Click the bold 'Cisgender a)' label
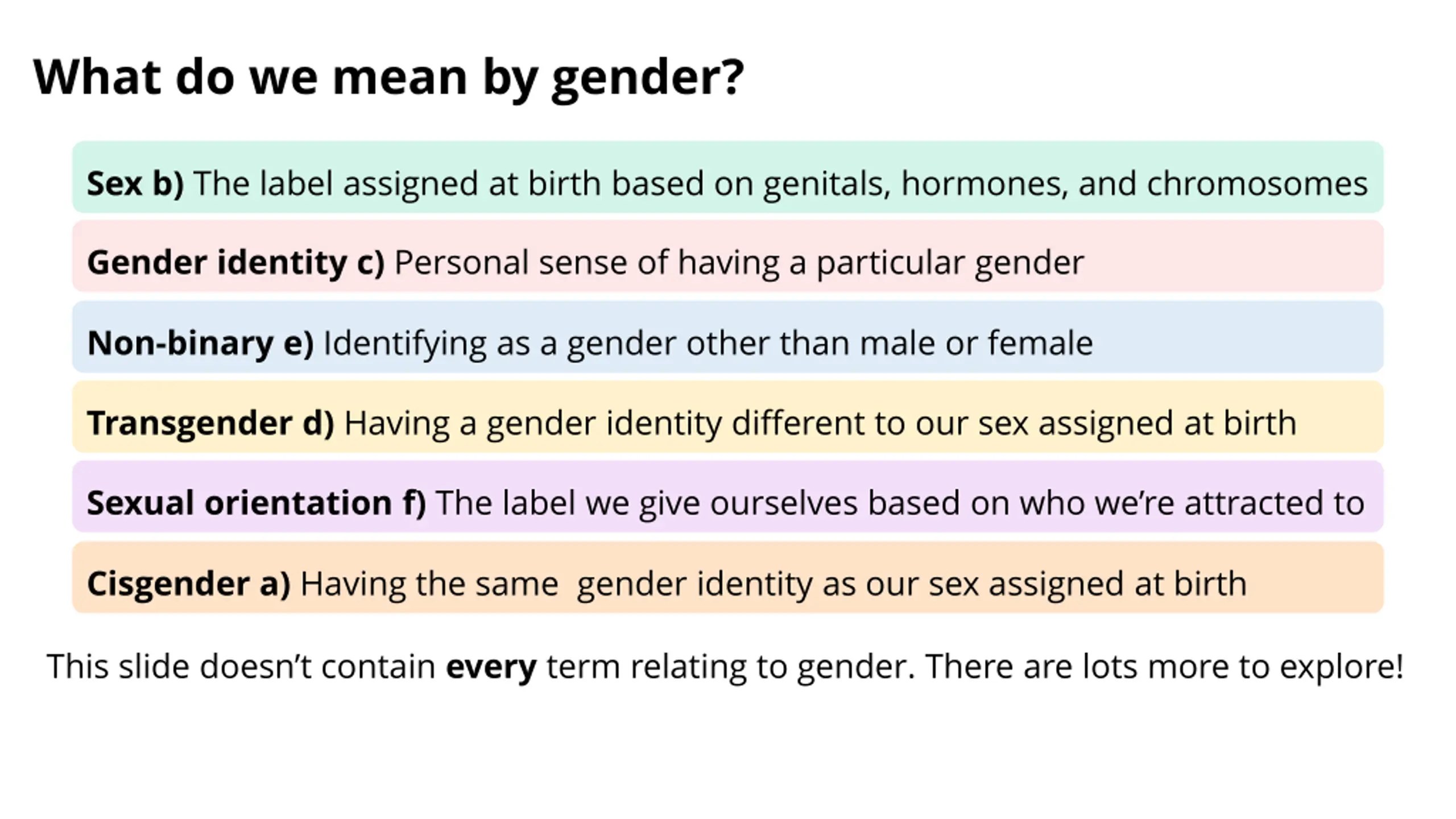Viewport: 1456px width, 819px height. click(x=189, y=584)
